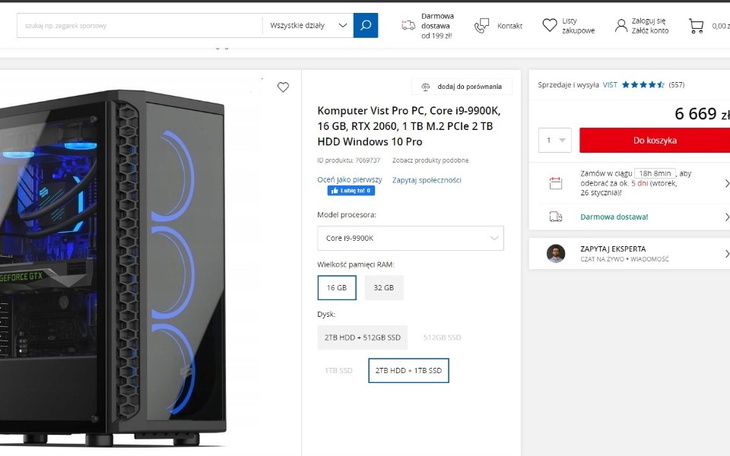Image resolution: width=730 pixels, height=456 pixels.
Task: Click the free delivery truck icon
Action: [408, 25]
